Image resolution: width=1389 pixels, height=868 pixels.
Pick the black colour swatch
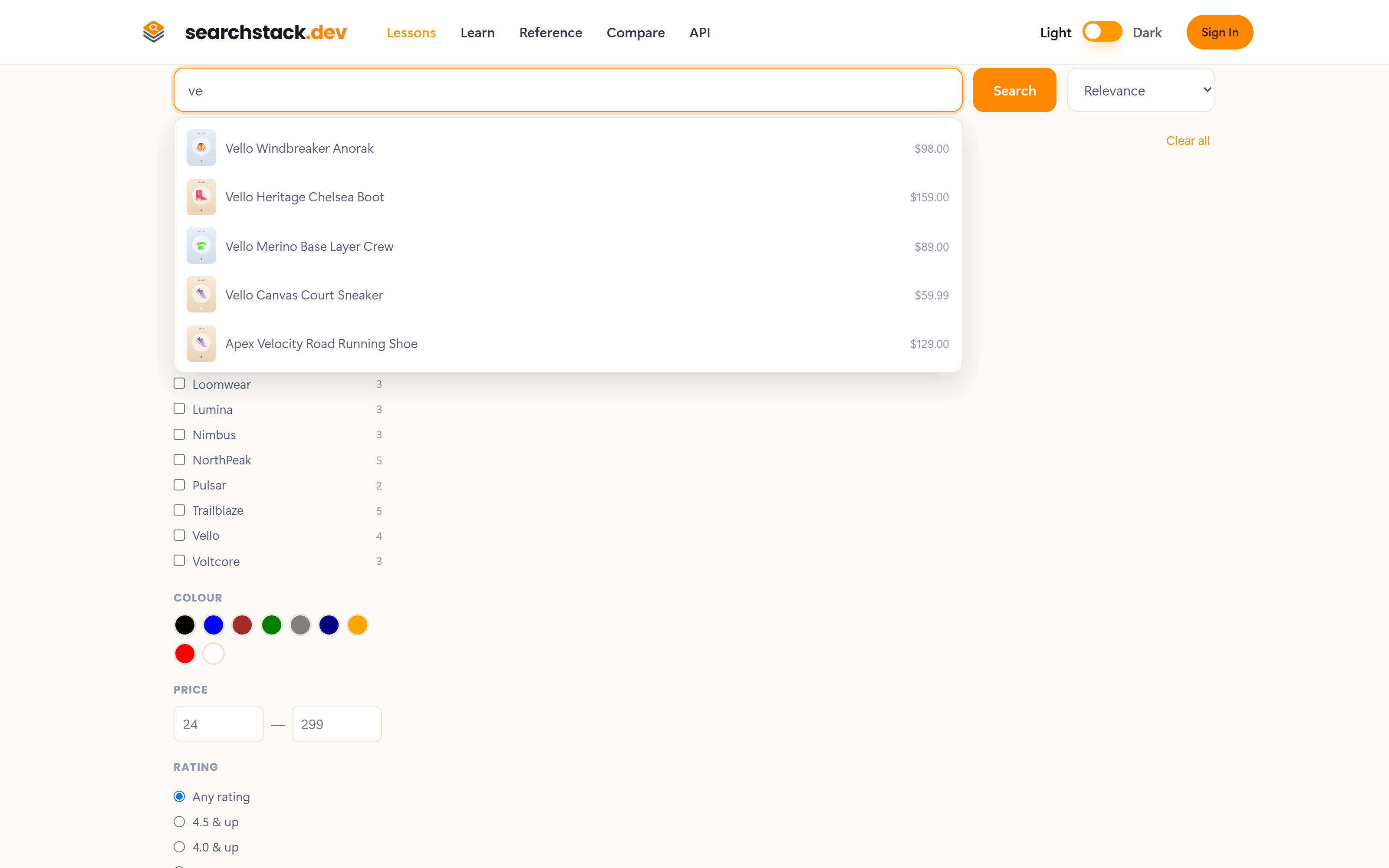pos(185,625)
